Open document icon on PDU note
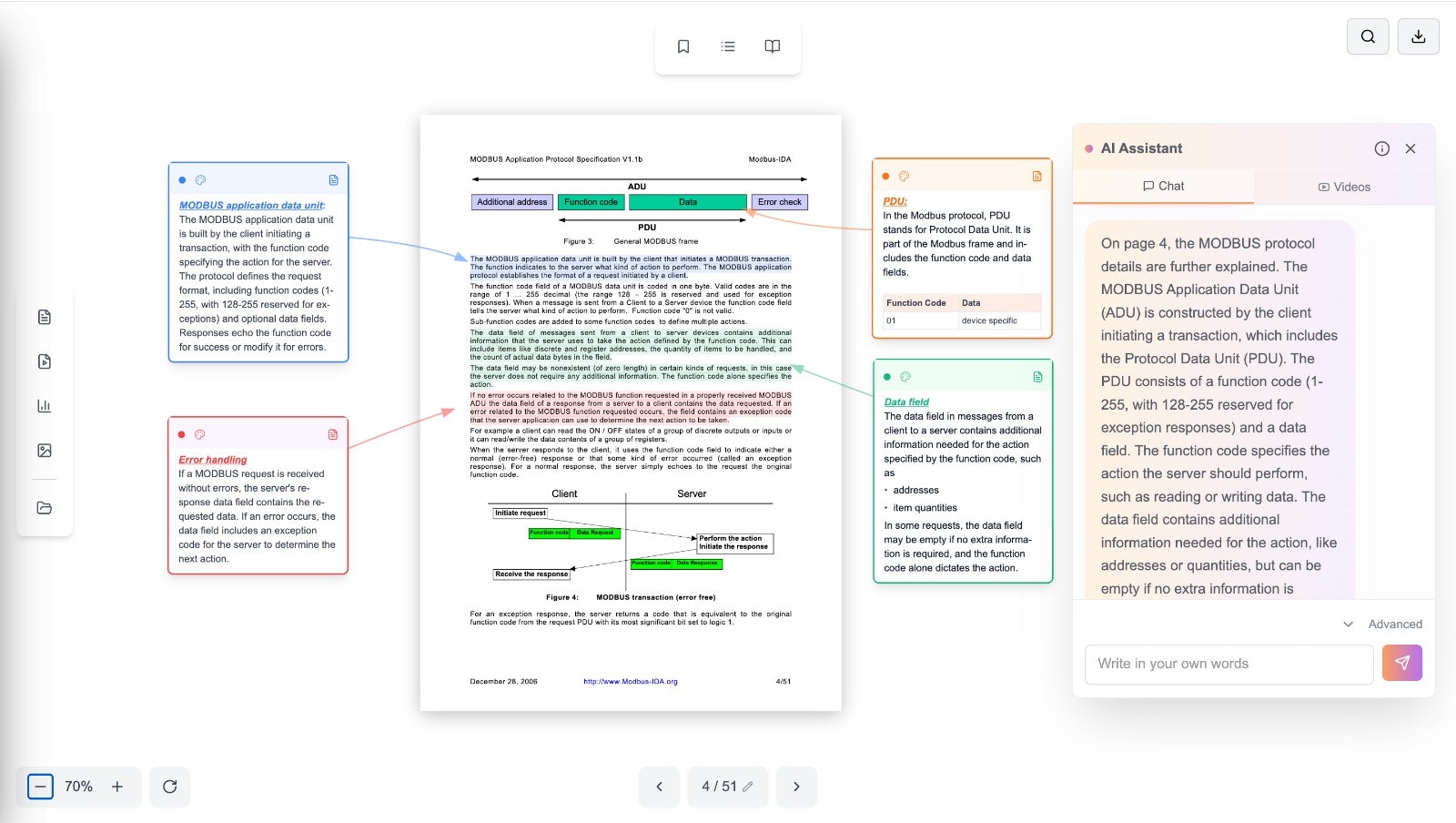 coord(1037,176)
